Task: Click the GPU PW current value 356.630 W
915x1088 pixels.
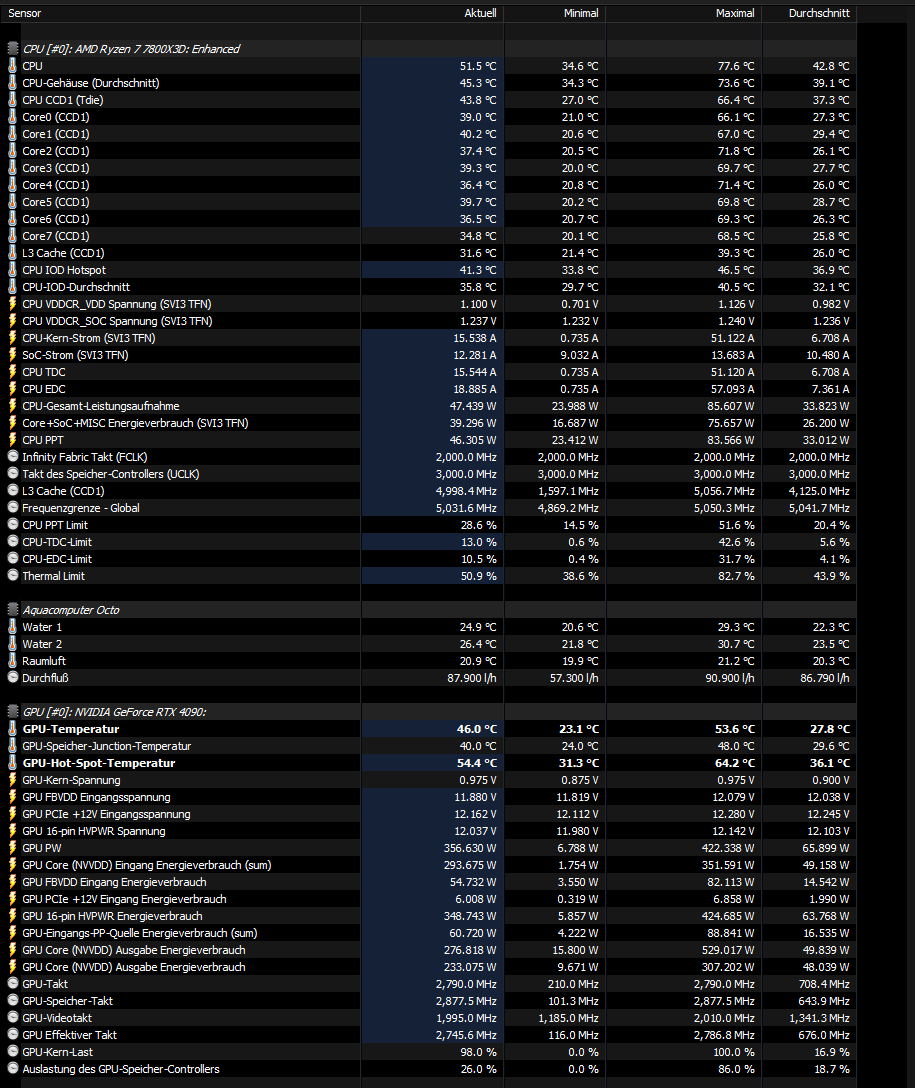Action: pos(470,848)
